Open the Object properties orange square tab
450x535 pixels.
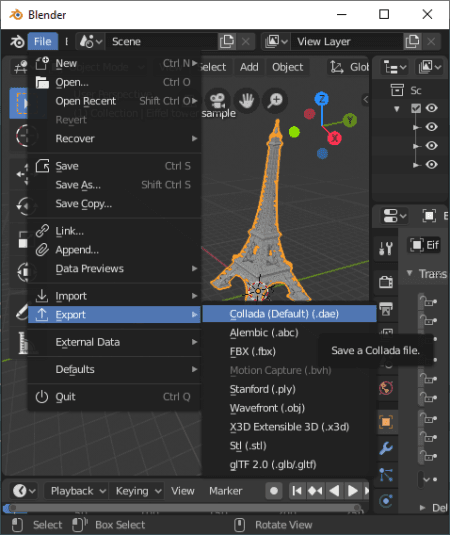(x=386, y=422)
